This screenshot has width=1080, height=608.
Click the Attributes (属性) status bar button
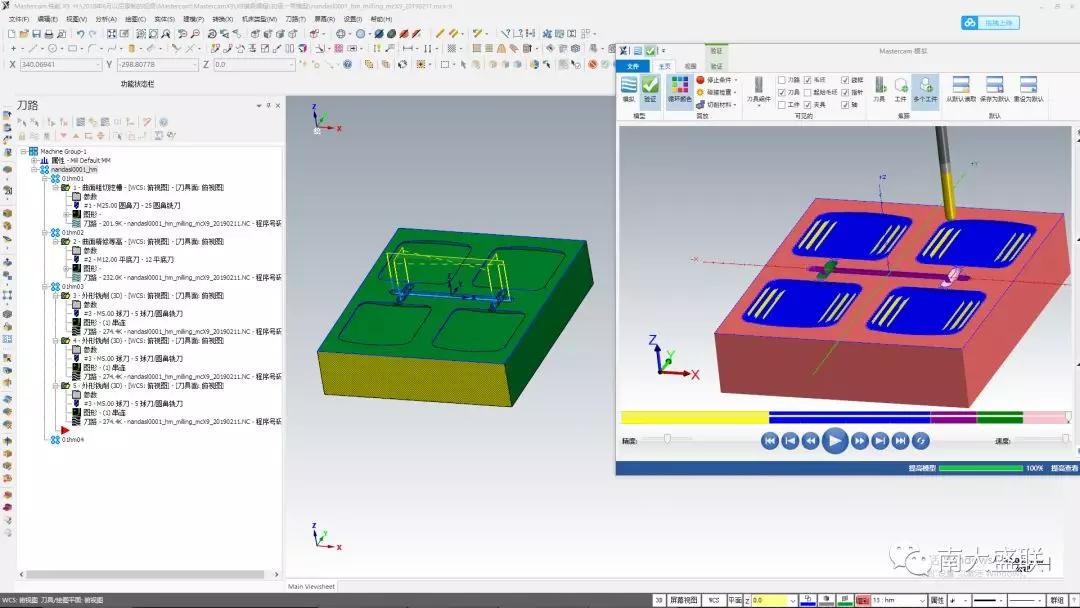click(x=937, y=600)
